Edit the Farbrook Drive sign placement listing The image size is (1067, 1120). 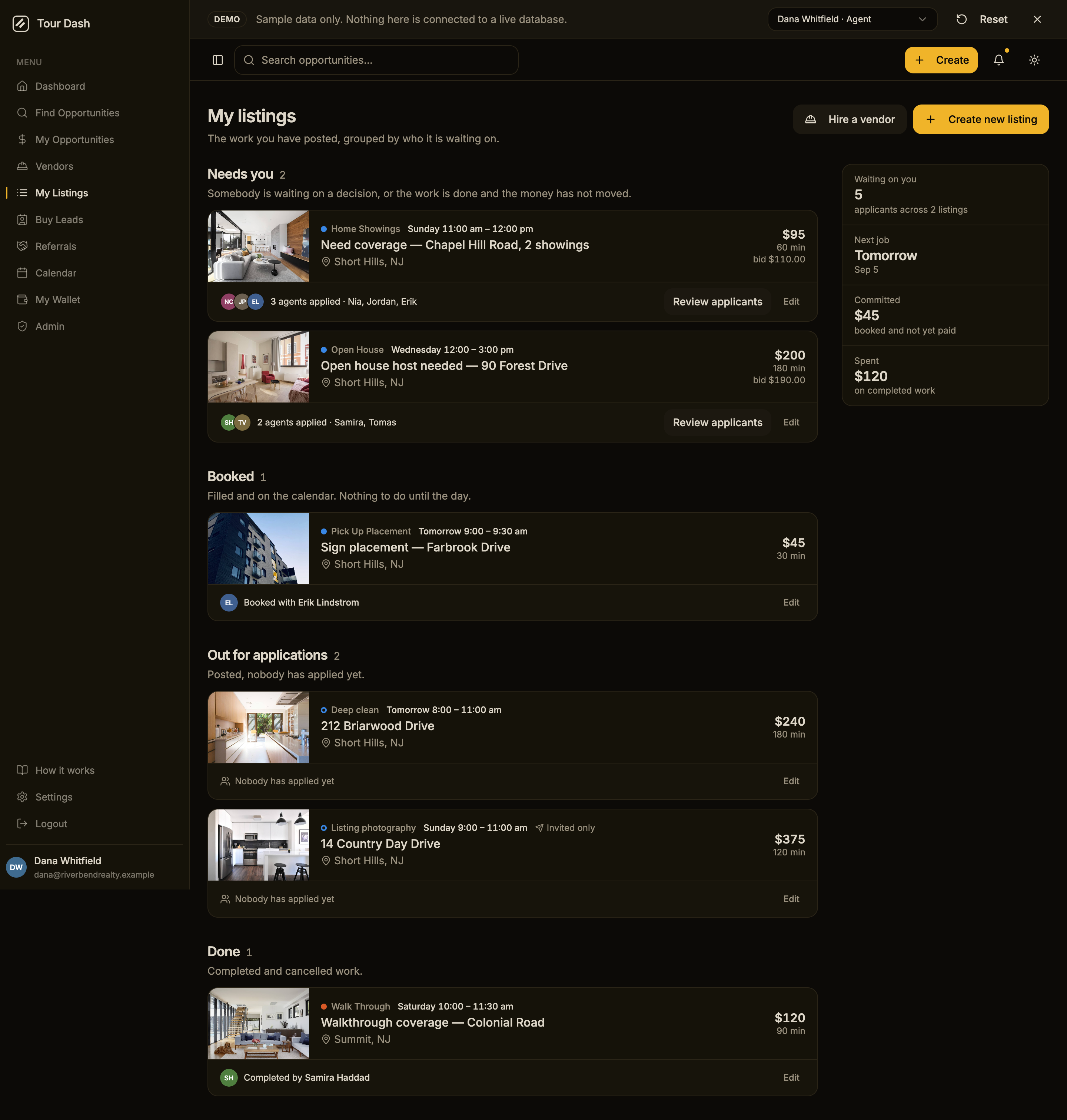pos(791,603)
